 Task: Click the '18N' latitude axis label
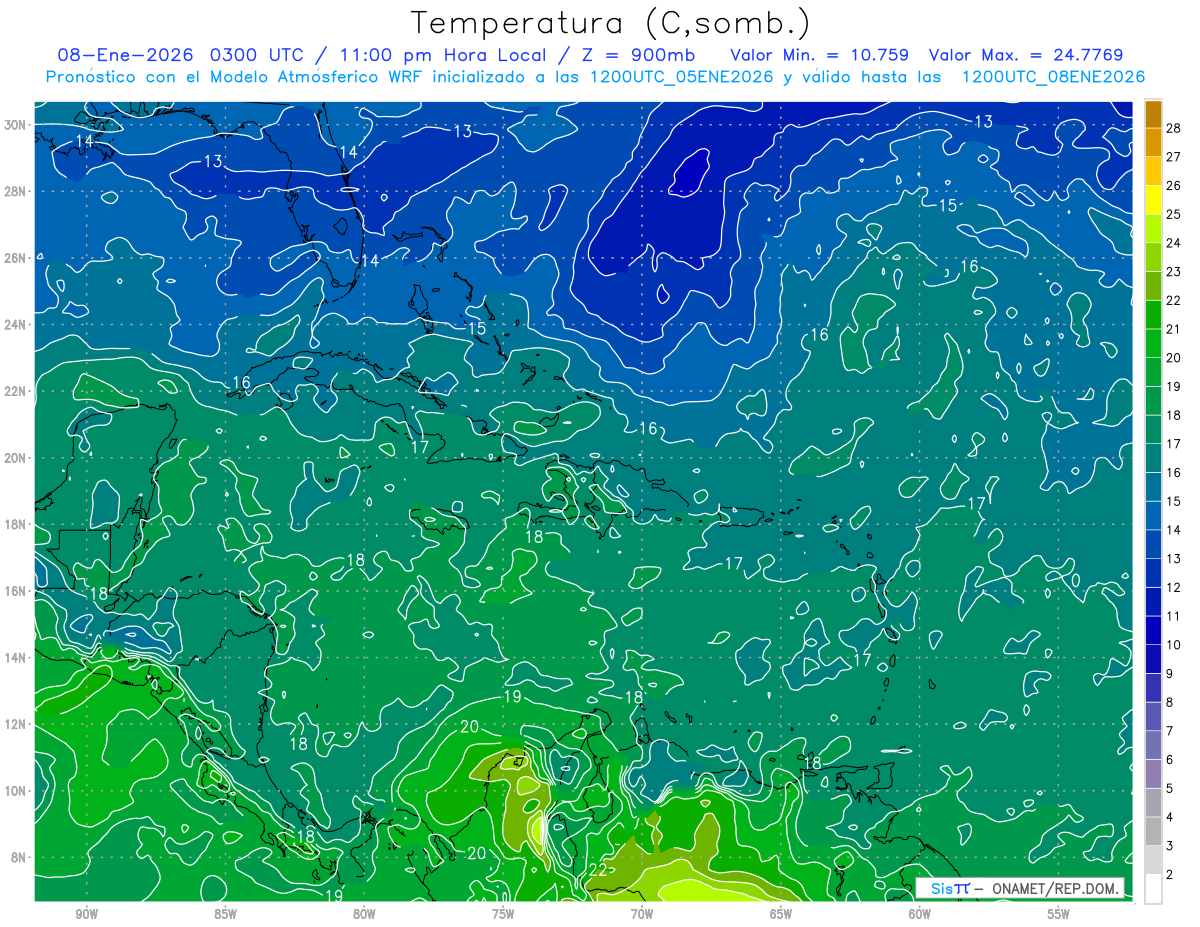coord(13,525)
